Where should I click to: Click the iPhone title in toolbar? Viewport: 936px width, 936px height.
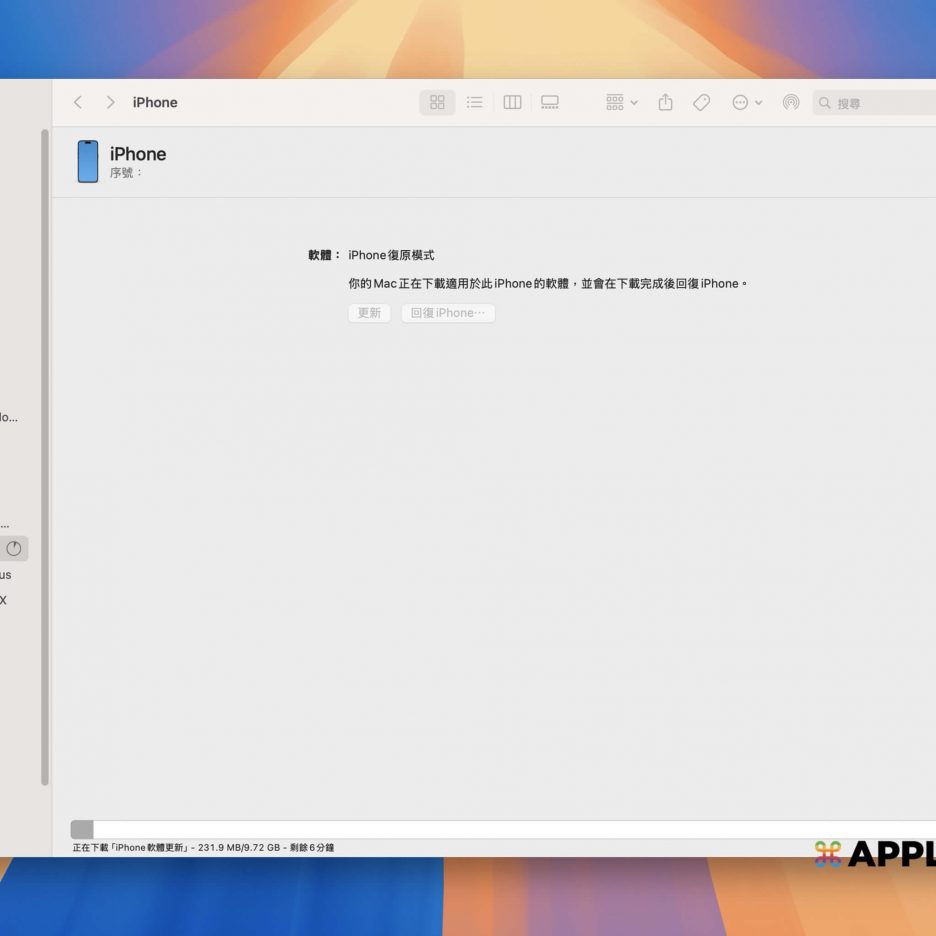click(155, 102)
